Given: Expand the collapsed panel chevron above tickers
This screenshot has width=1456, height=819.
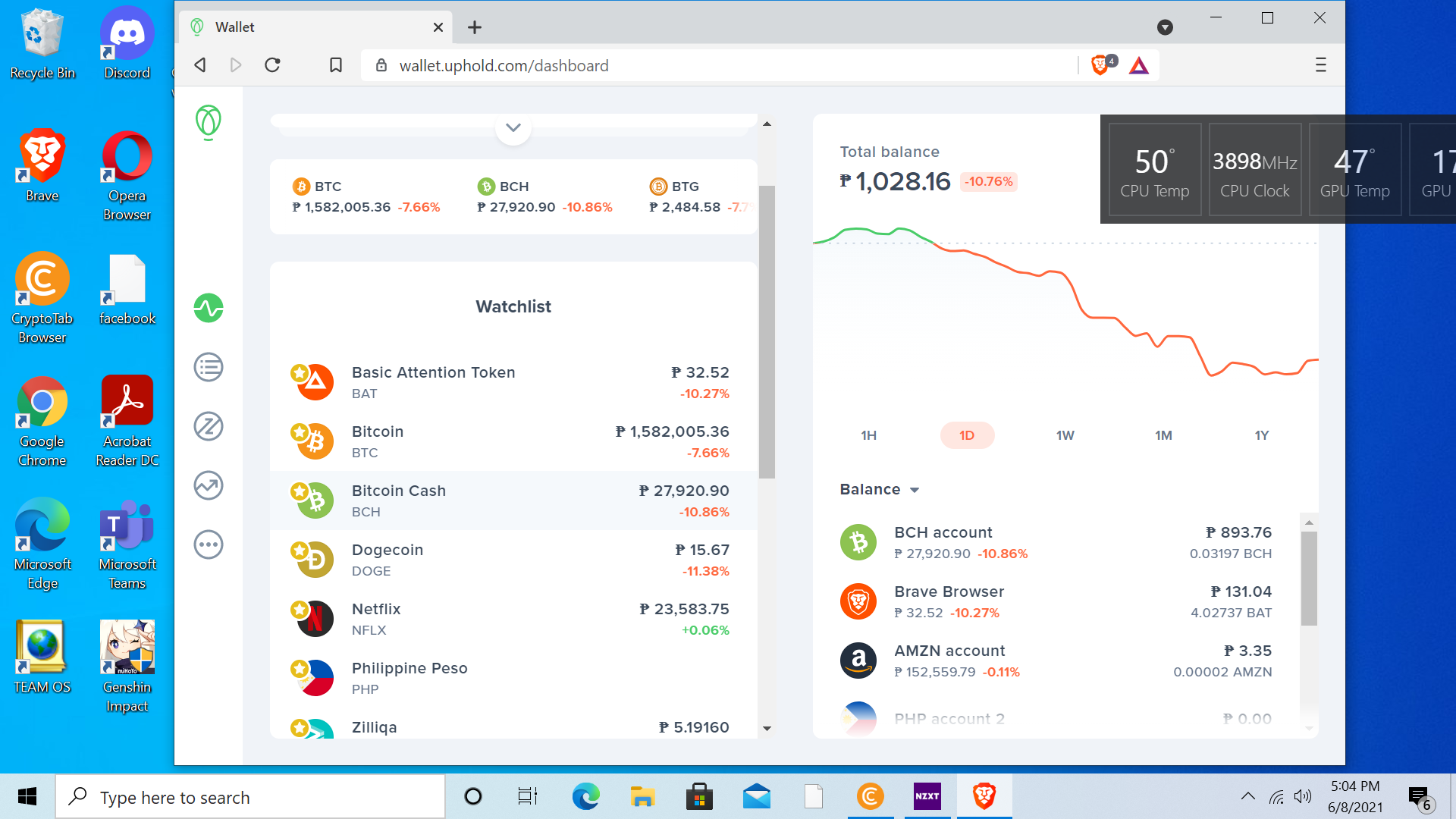Looking at the screenshot, I should point(513,127).
